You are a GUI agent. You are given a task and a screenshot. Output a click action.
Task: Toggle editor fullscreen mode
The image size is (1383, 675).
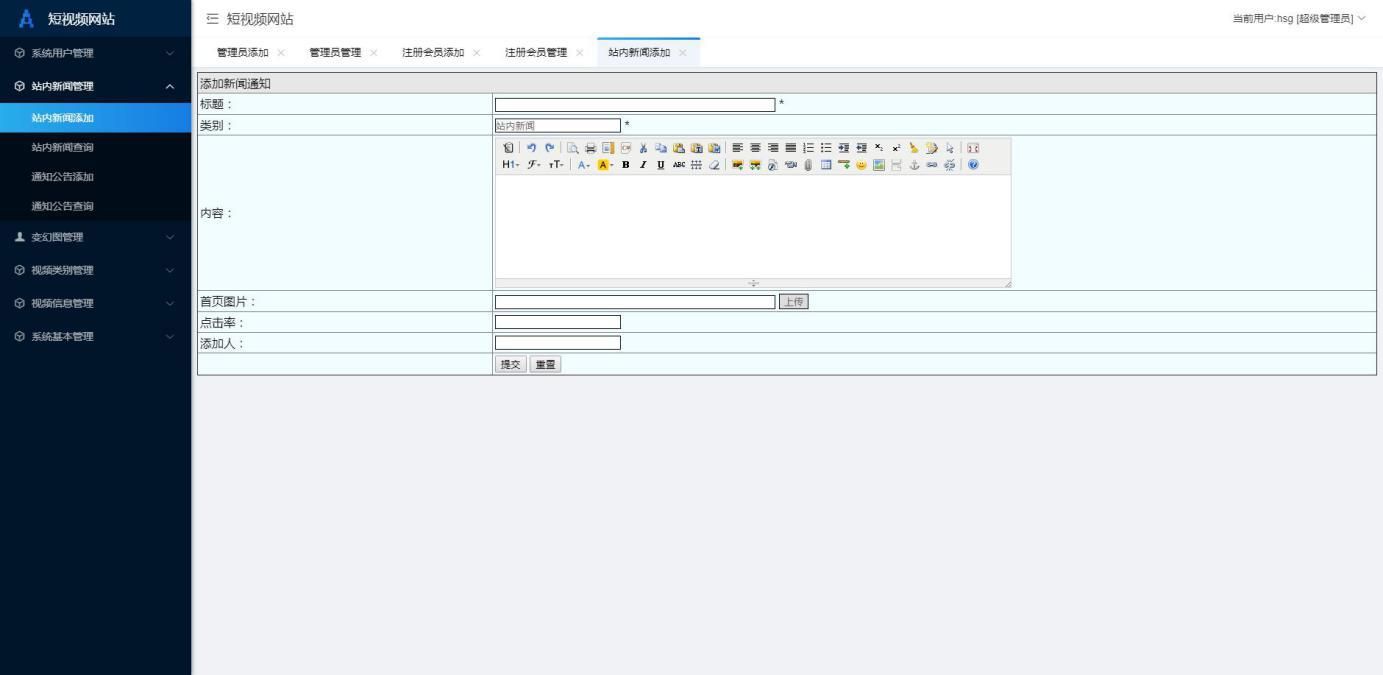[973, 148]
